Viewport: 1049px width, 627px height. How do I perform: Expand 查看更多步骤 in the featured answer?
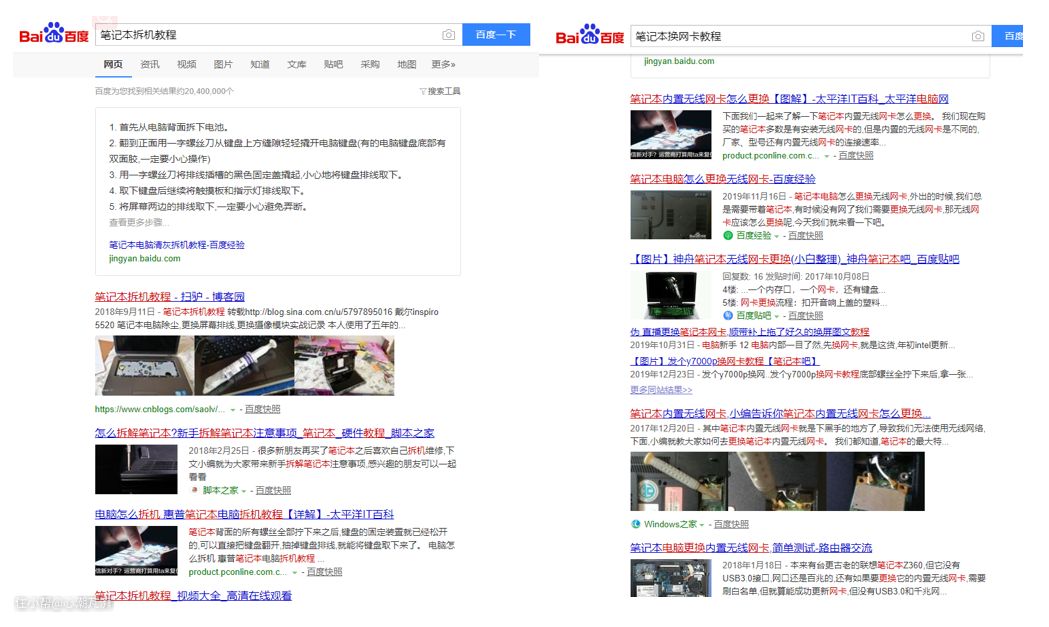[x=139, y=222]
